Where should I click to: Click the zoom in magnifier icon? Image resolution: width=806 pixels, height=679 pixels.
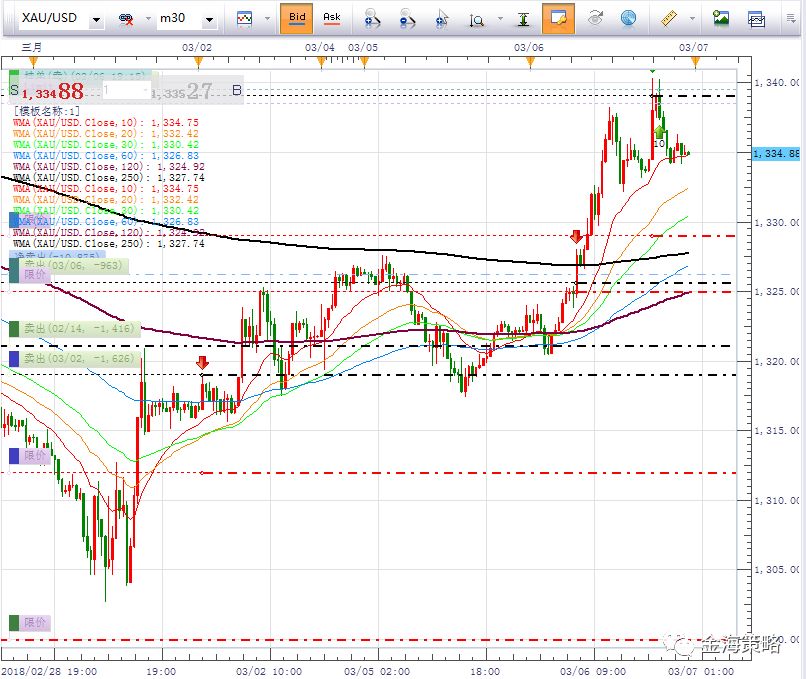point(372,18)
